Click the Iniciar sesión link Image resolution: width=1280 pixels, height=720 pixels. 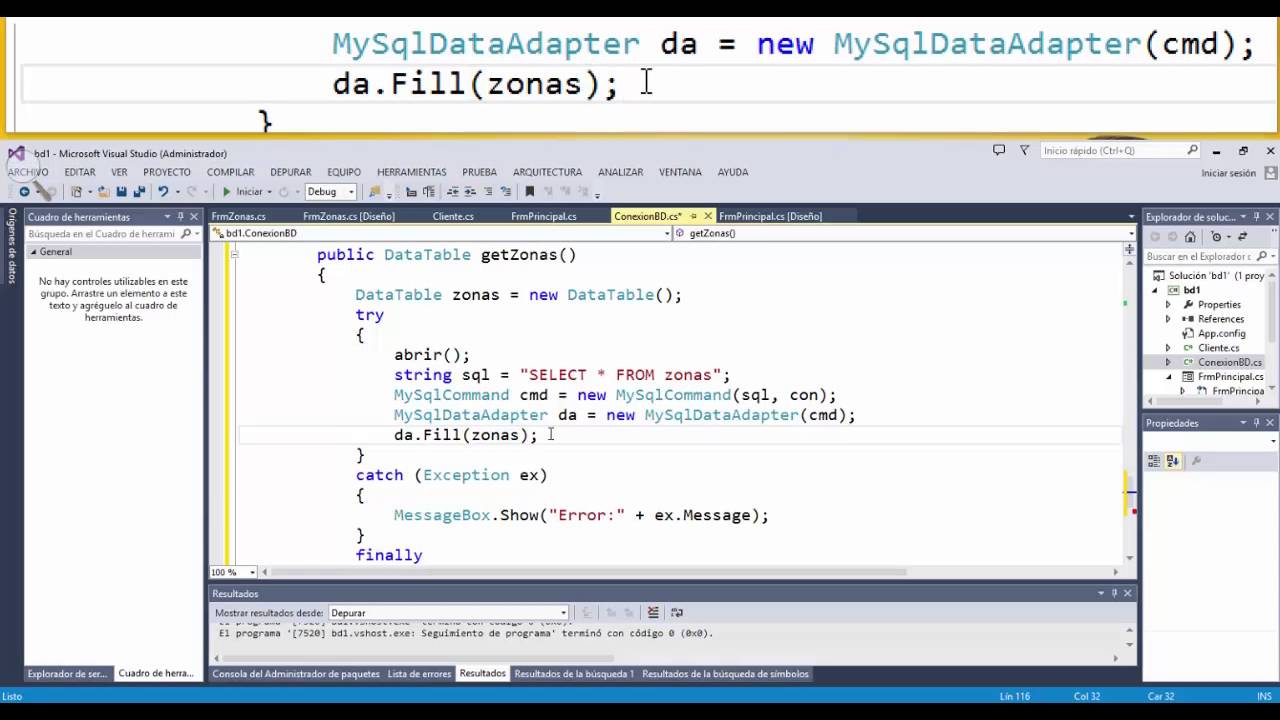point(1228,173)
